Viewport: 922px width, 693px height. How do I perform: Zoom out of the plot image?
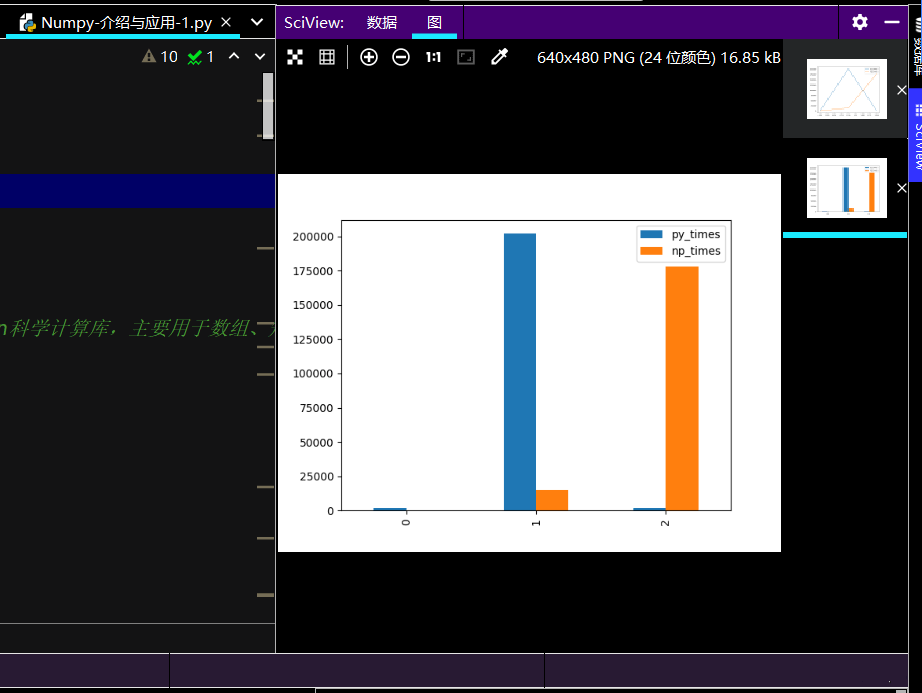401,57
